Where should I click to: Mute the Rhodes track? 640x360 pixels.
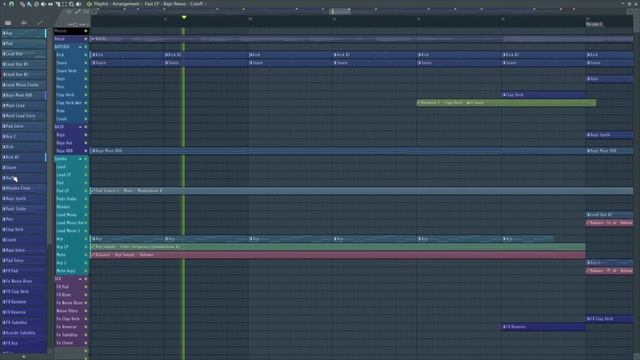(86, 207)
